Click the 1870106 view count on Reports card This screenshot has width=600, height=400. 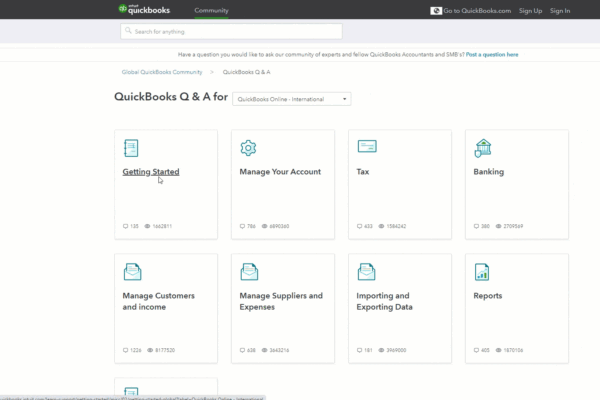tap(513, 350)
